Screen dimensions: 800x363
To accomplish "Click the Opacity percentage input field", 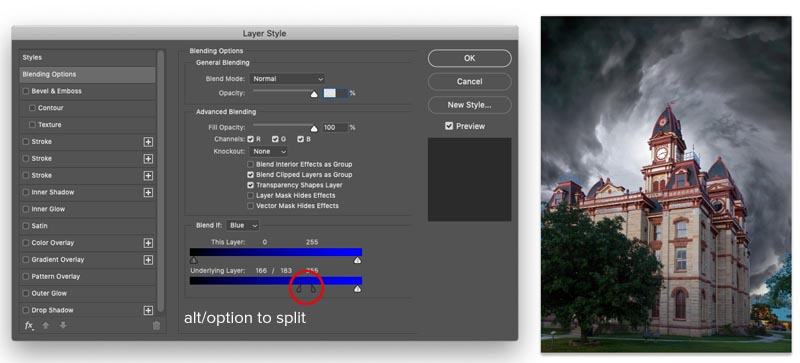I will (336, 93).
